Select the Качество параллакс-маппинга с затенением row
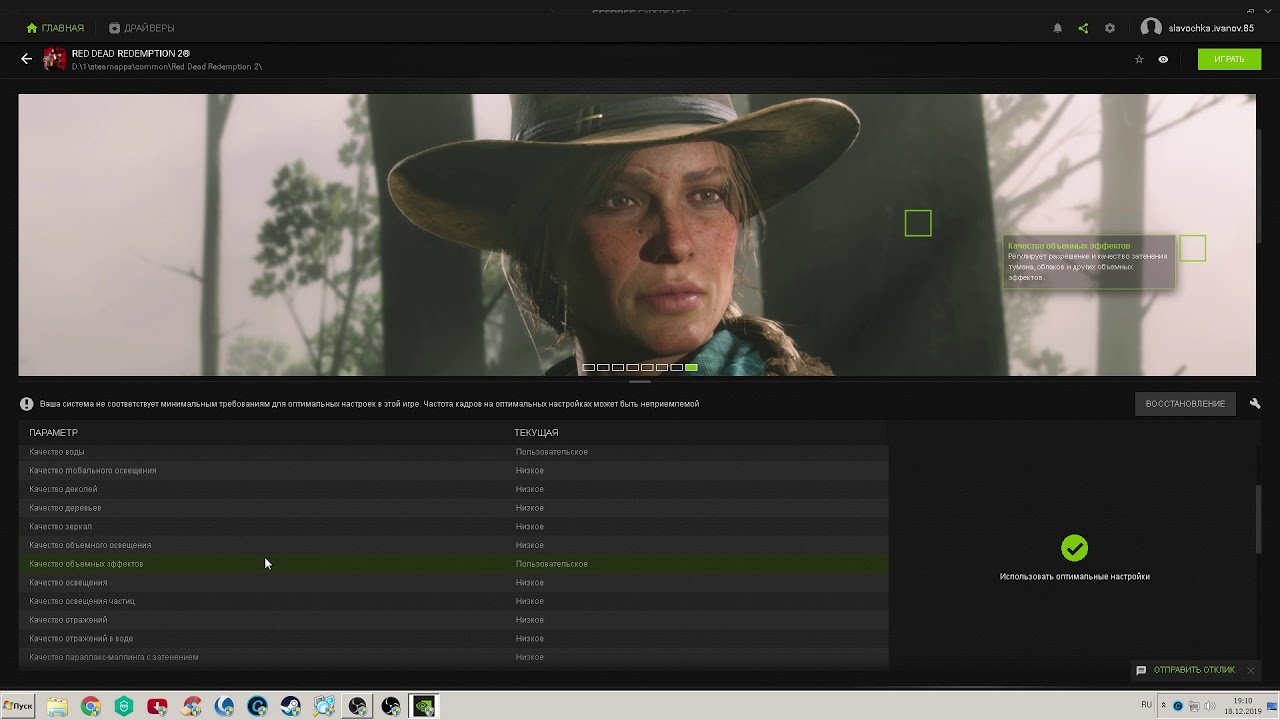 point(453,657)
